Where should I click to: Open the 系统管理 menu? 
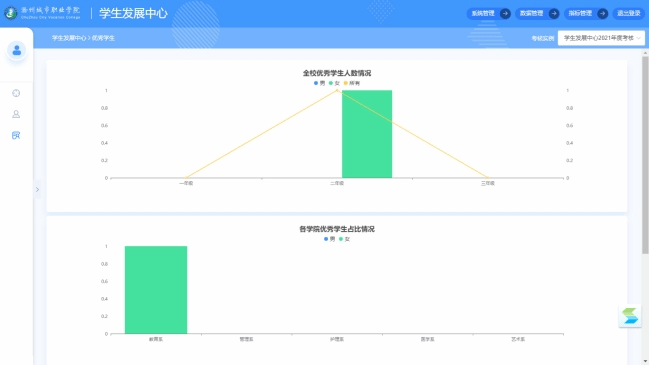point(483,14)
